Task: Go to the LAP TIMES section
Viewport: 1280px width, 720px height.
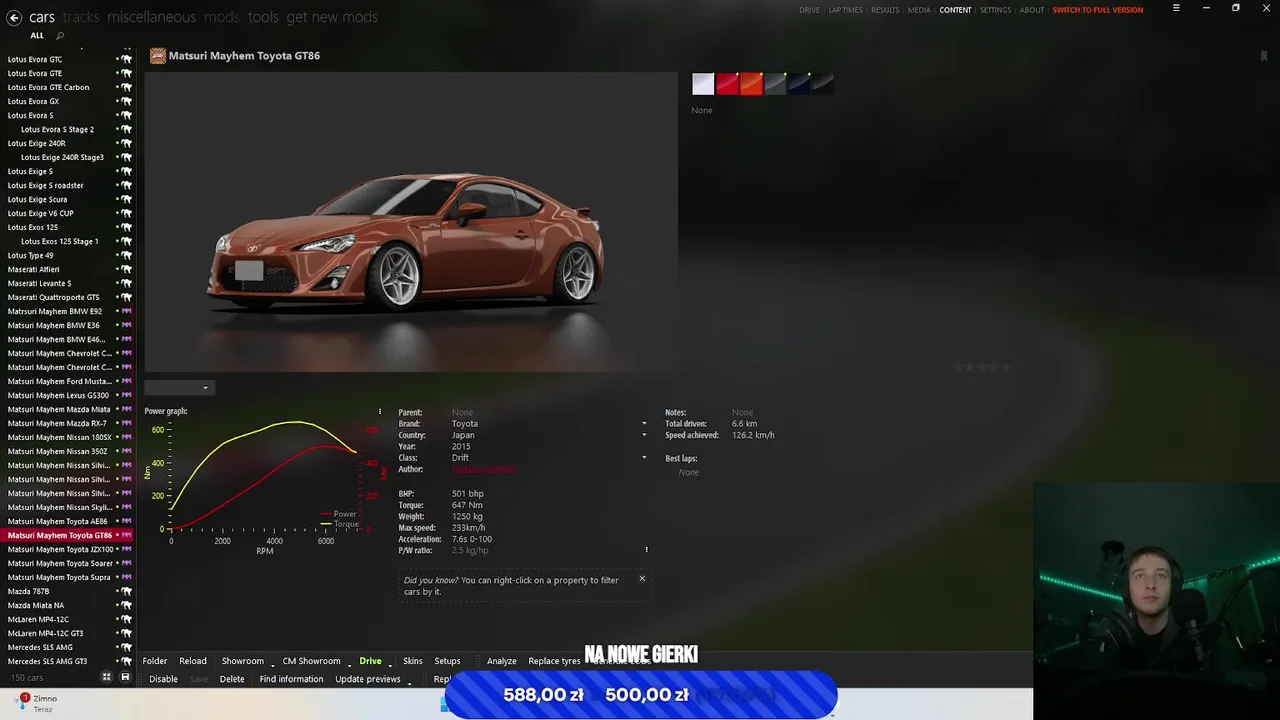Action: (845, 10)
